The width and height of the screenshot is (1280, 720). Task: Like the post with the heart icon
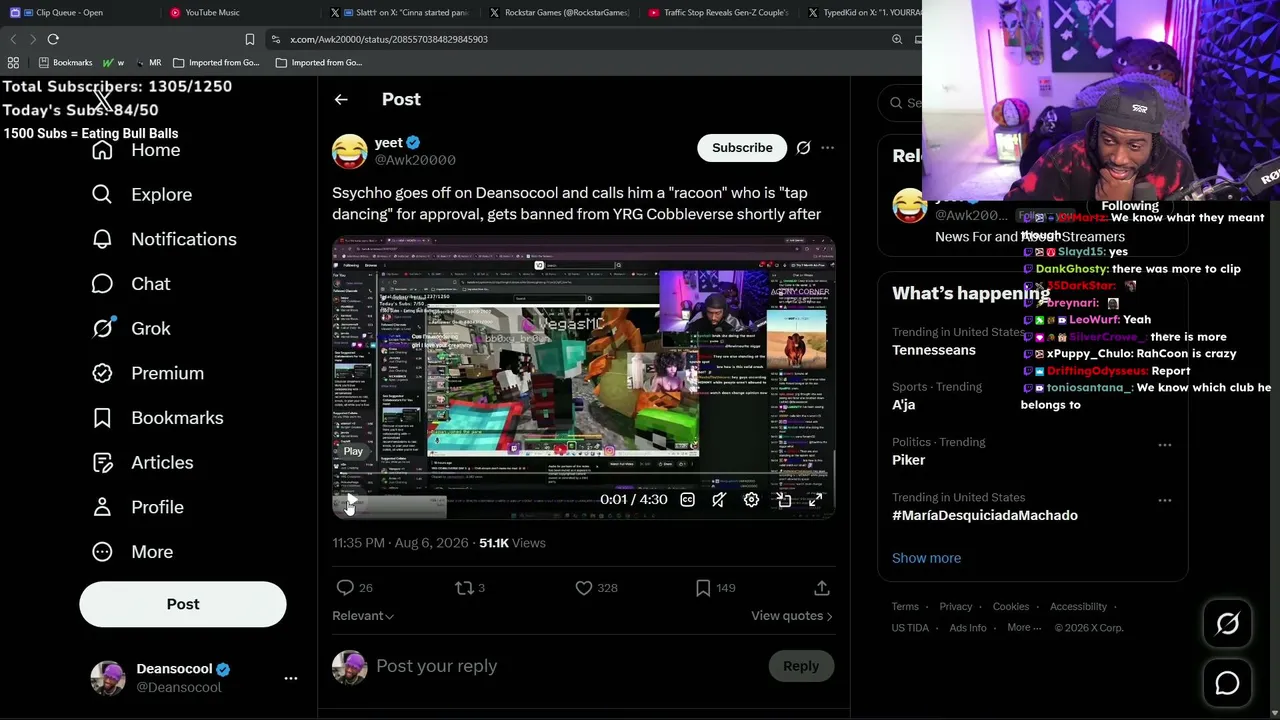click(x=584, y=588)
